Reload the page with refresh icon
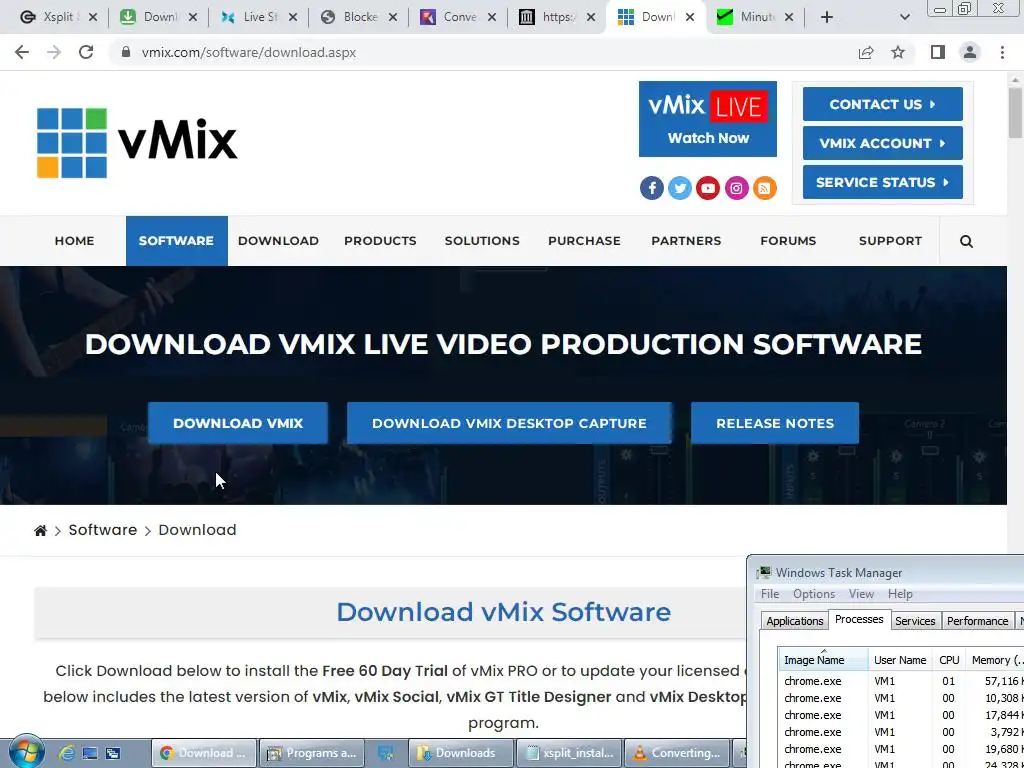 [x=86, y=52]
